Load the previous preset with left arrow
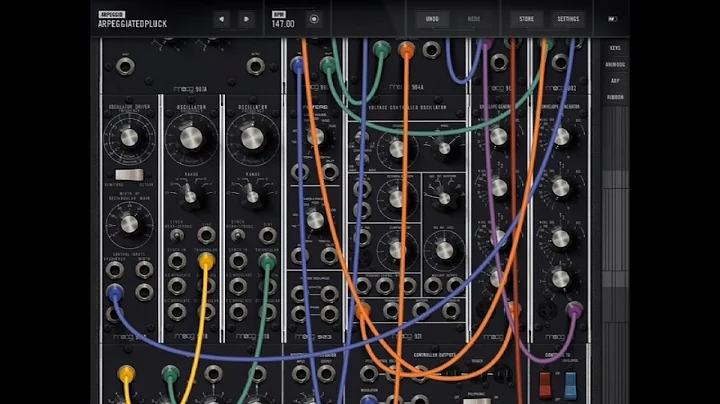The height and width of the screenshot is (404, 720). [222, 19]
